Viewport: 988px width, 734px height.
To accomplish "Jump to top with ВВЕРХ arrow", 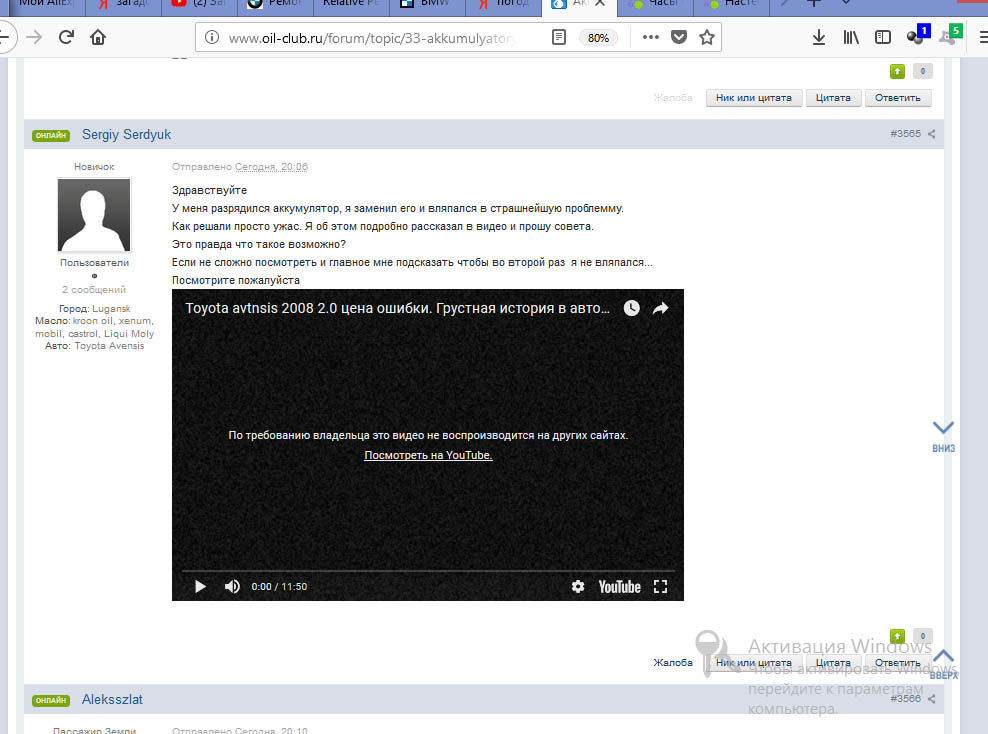I will point(943,664).
